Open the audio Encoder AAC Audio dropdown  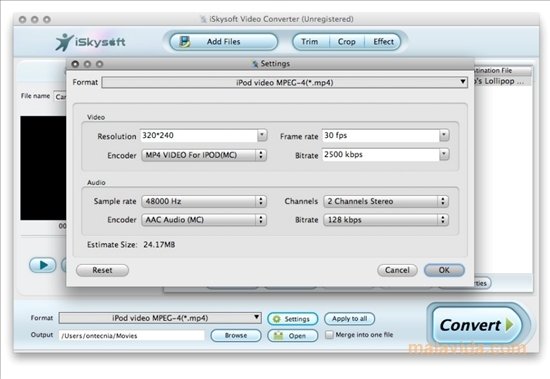204,220
